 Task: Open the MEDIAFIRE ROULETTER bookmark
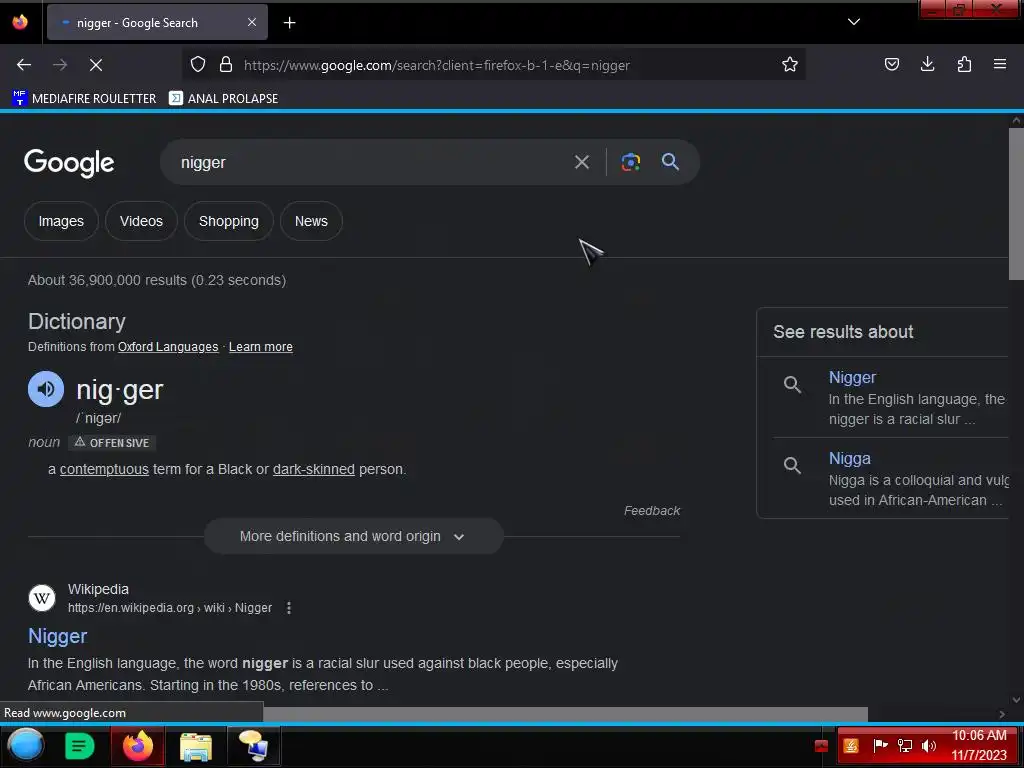point(84,99)
